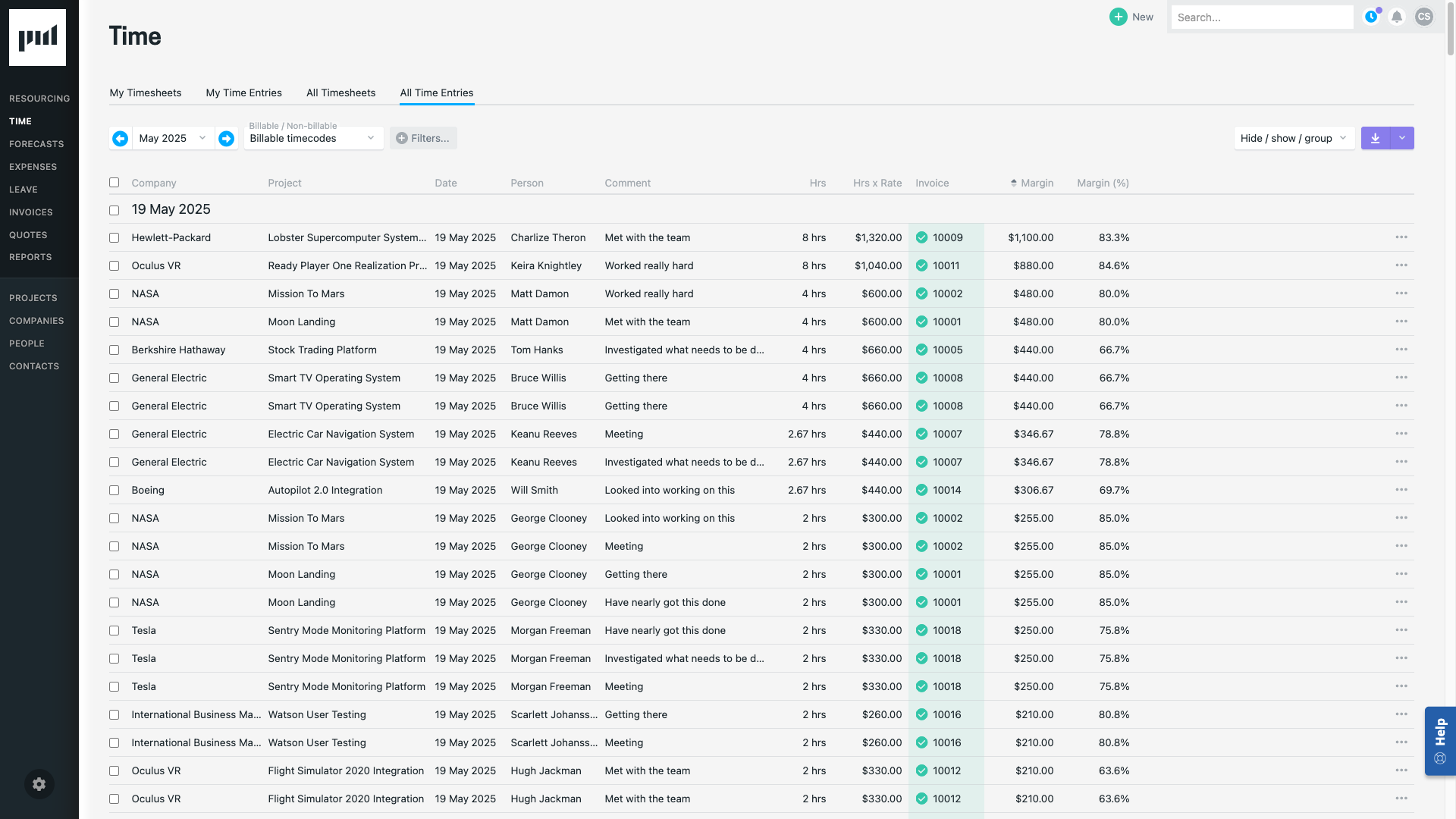
Task: Click the plus icon on Filters
Action: (402, 138)
